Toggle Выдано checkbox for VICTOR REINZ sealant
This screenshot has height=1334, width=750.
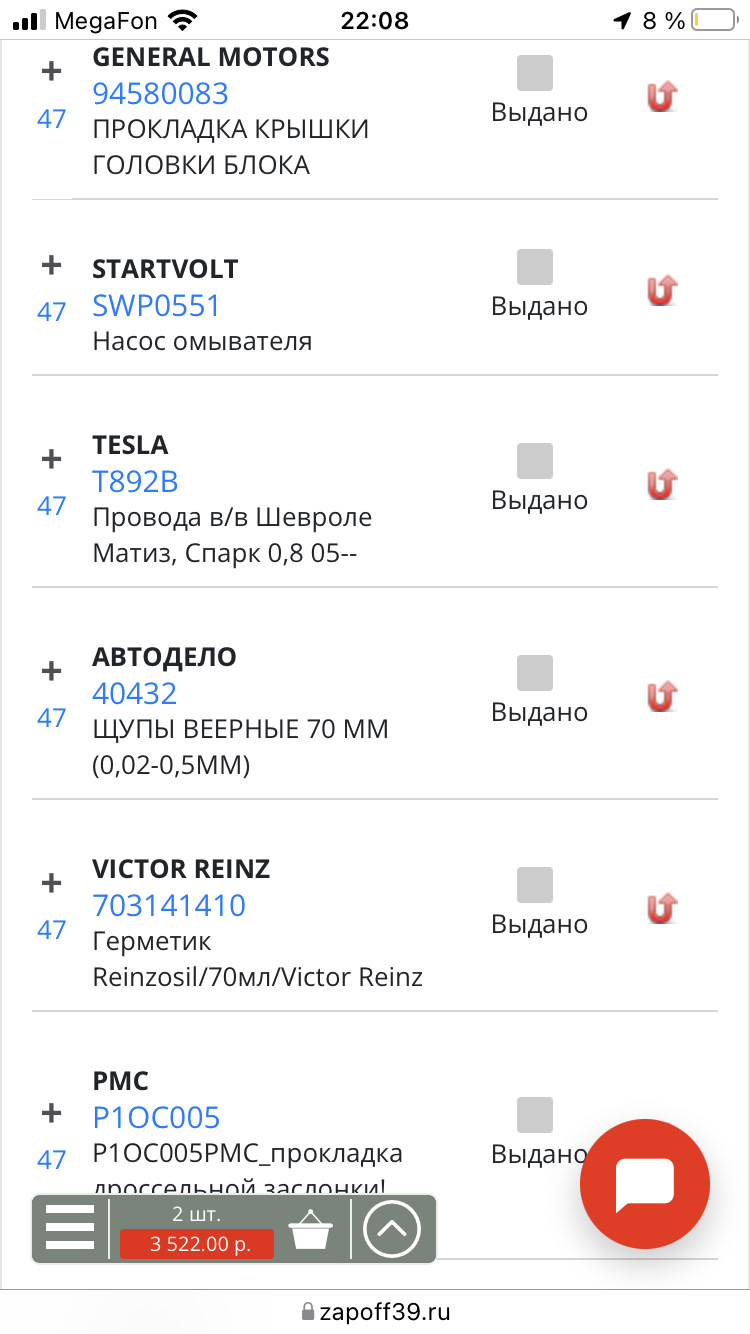coord(535,886)
